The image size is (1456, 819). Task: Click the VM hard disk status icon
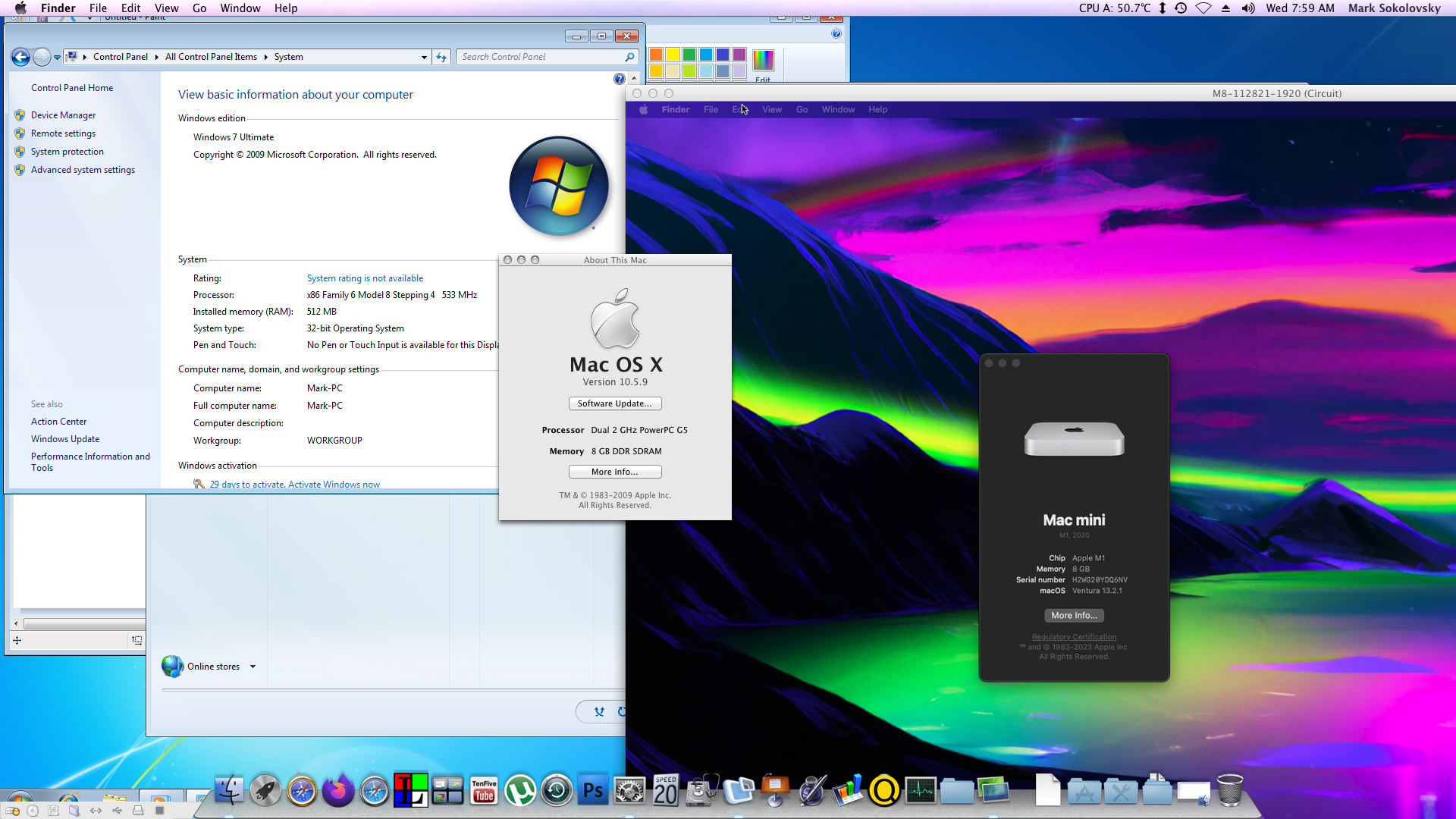[14, 811]
